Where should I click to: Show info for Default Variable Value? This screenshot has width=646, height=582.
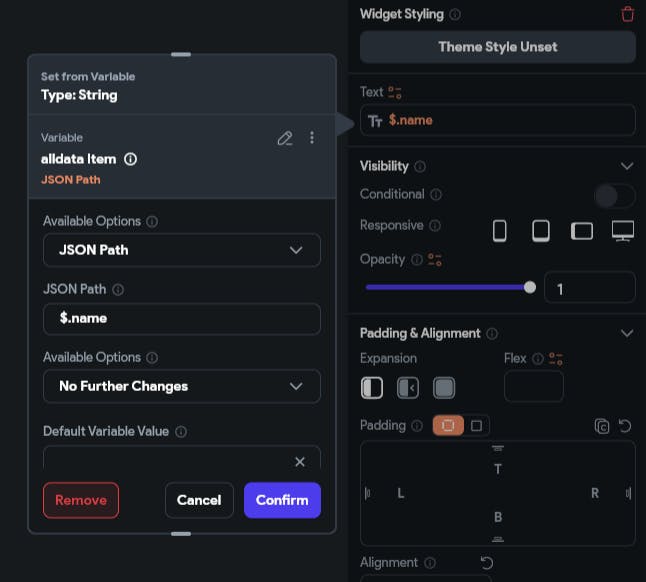point(181,432)
